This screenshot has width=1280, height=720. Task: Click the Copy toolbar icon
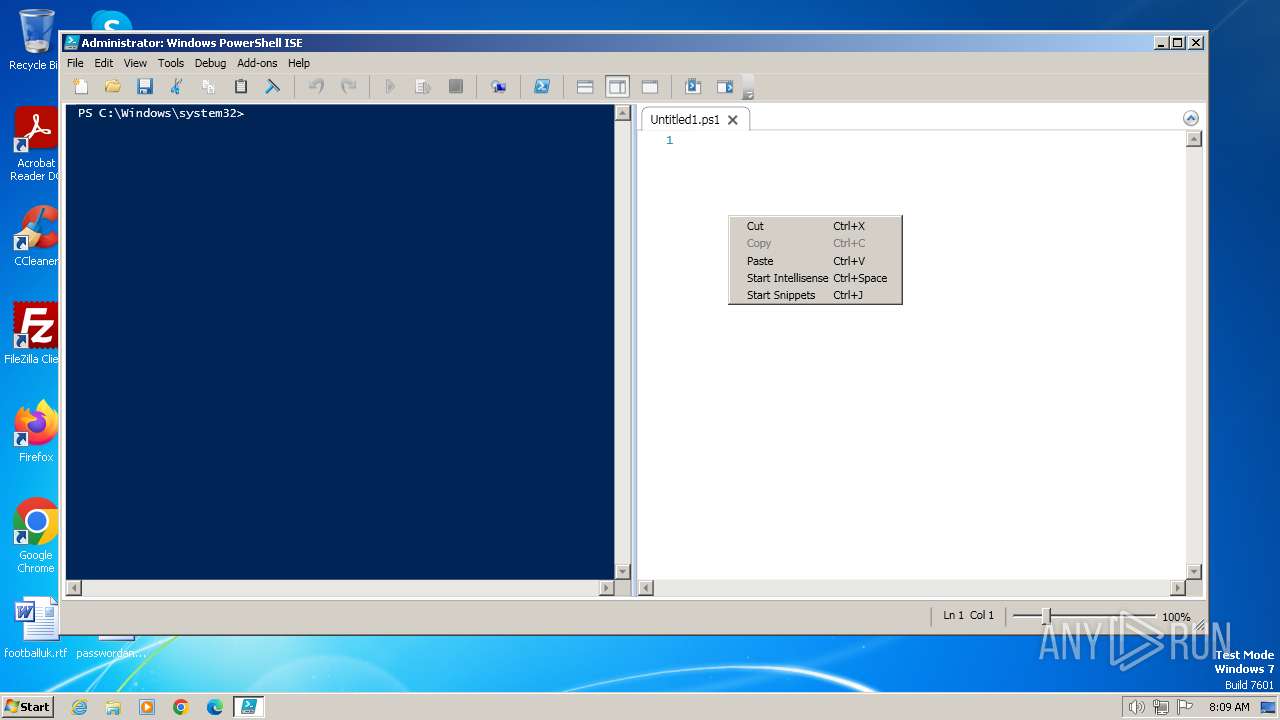click(x=209, y=87)
